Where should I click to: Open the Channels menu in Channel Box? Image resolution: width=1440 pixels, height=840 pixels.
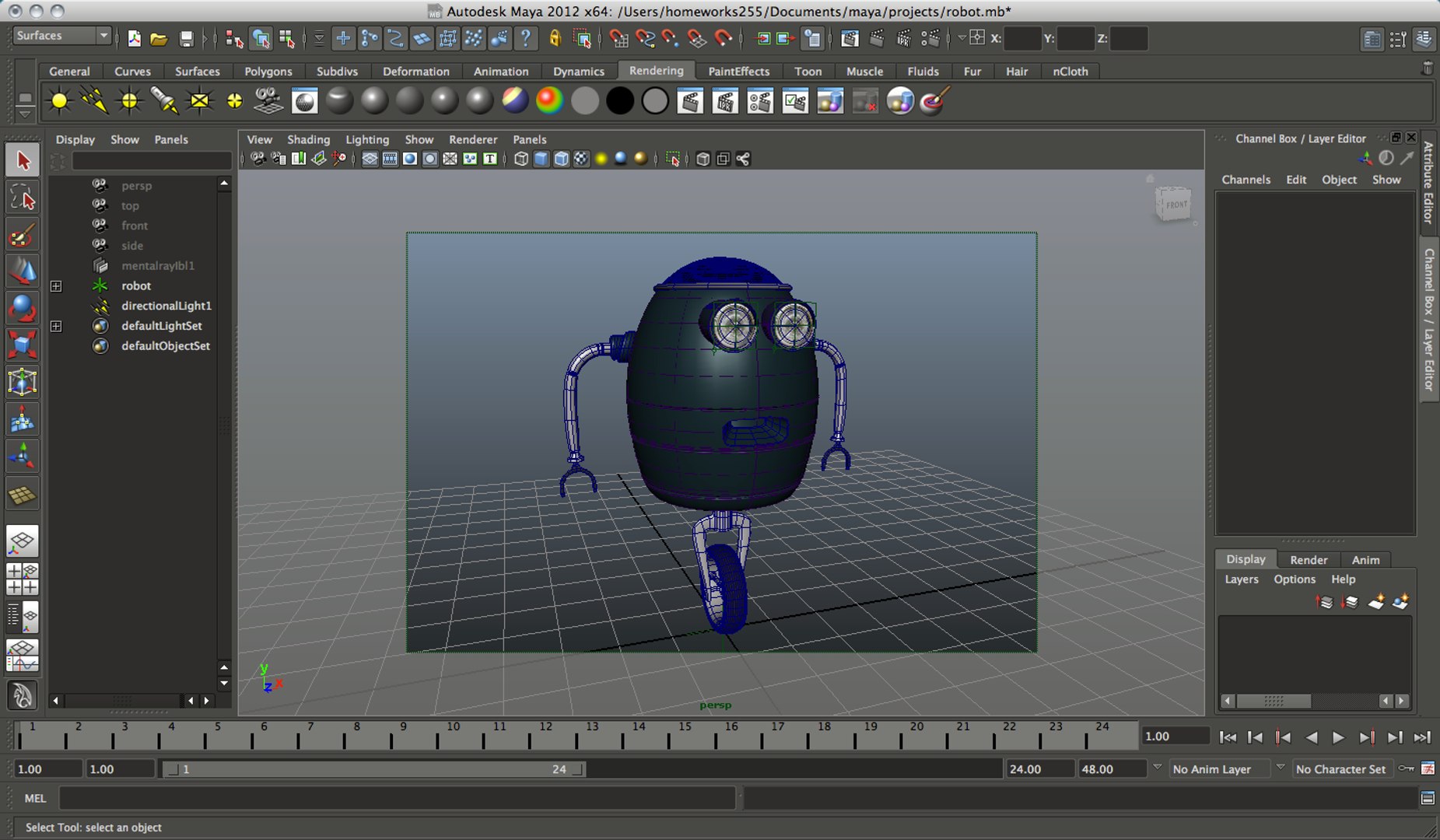tap(1246, 180)
